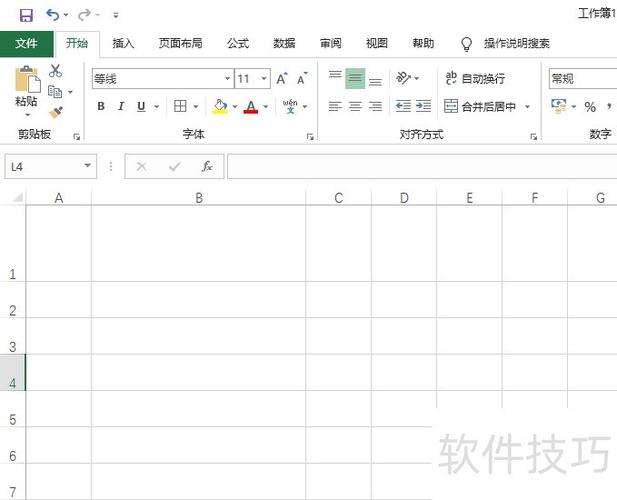Click the Save icon in quick access toolbar
The image size is (617, 500).
point(26,15)
